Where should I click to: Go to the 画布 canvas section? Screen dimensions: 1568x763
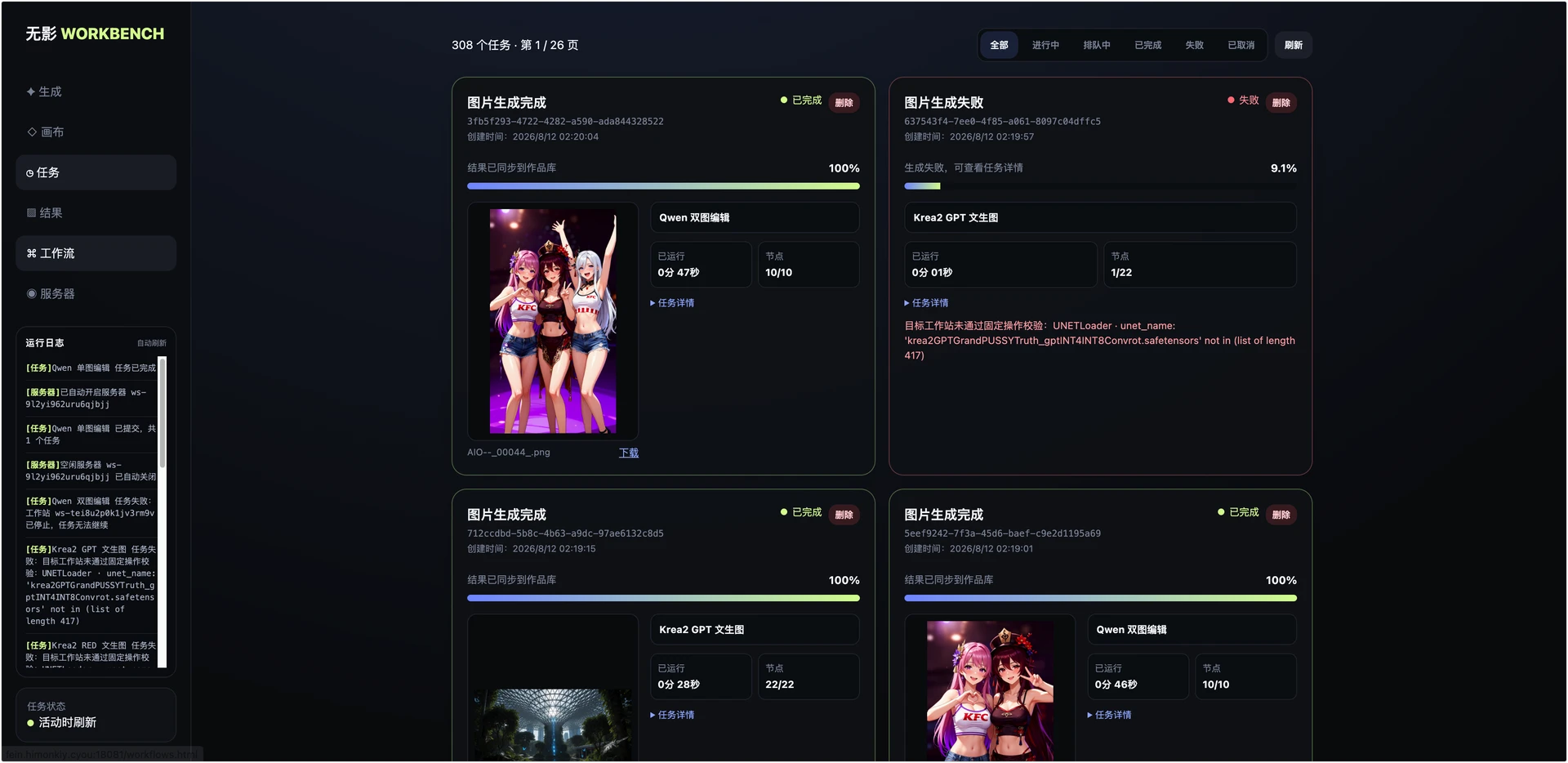96,132
